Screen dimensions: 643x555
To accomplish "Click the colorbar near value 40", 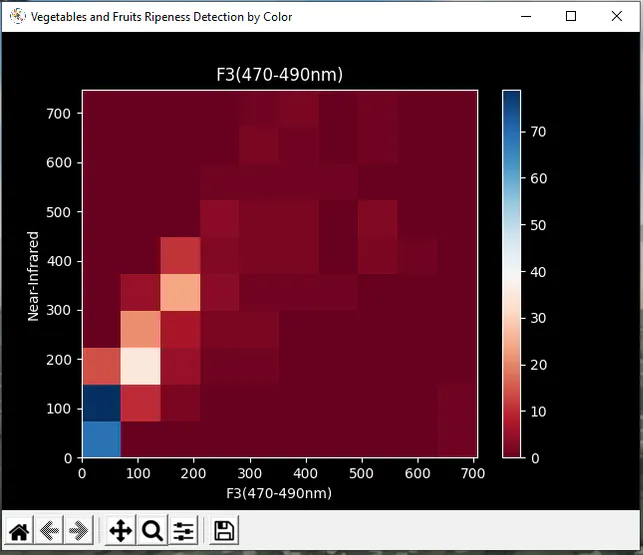I will 511,272.
